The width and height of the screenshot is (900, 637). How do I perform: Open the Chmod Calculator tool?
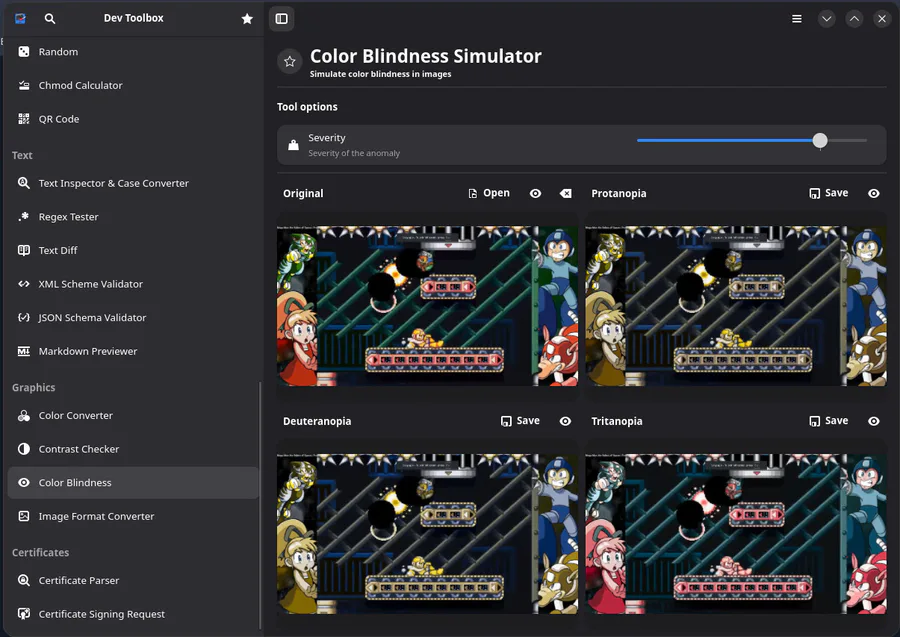[133, 86]
